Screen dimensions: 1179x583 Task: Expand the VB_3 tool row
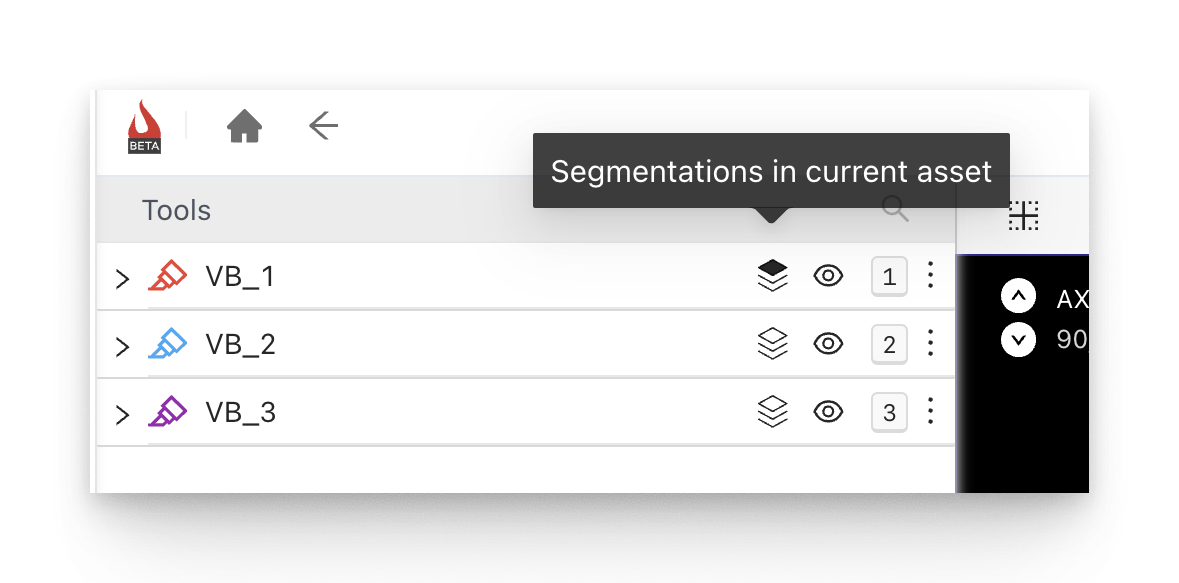click(122, 414)
